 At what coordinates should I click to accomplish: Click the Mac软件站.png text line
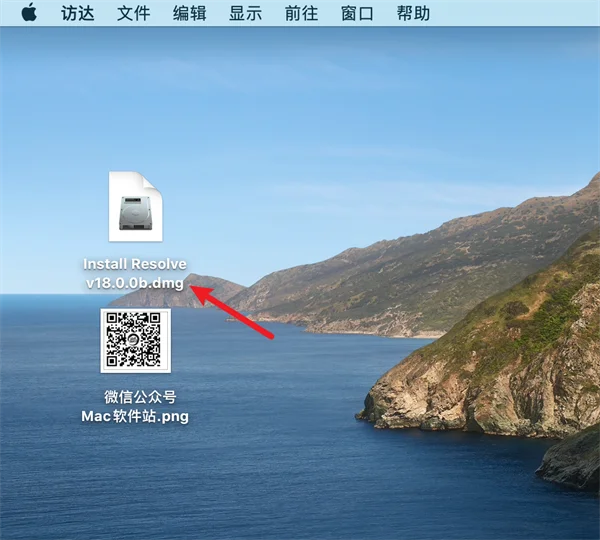[x=135, y=416]
